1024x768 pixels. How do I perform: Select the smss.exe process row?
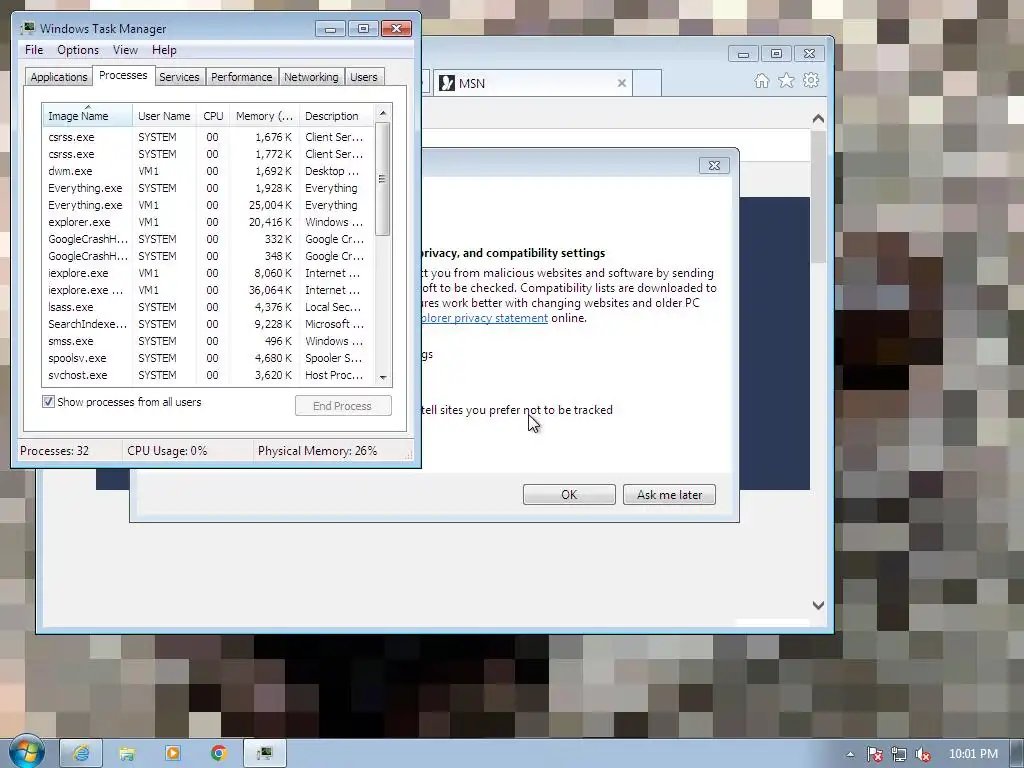tap(208, 341)
